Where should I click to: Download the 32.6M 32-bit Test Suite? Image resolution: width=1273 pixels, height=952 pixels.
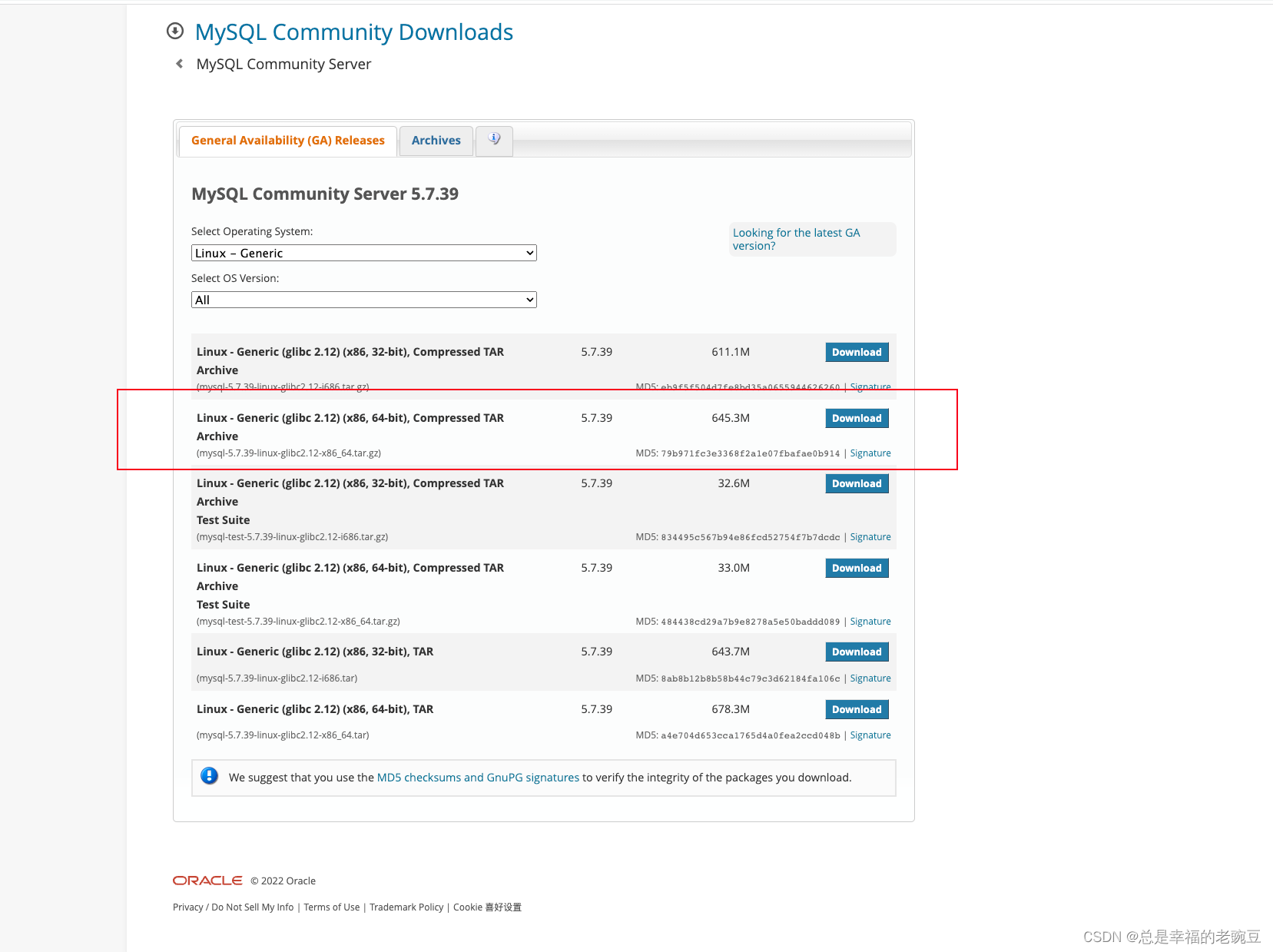857,483
